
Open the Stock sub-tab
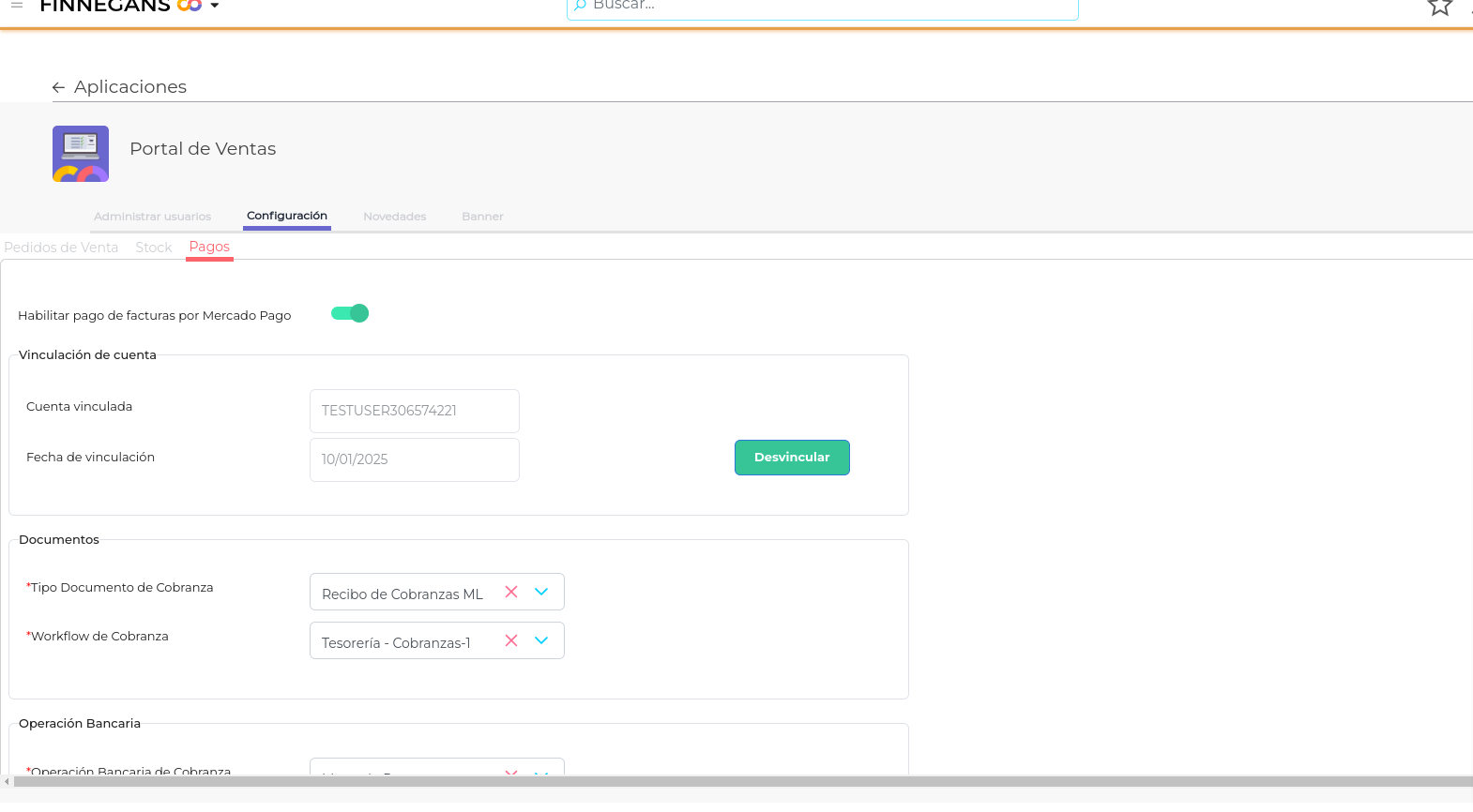coord(154,248)
